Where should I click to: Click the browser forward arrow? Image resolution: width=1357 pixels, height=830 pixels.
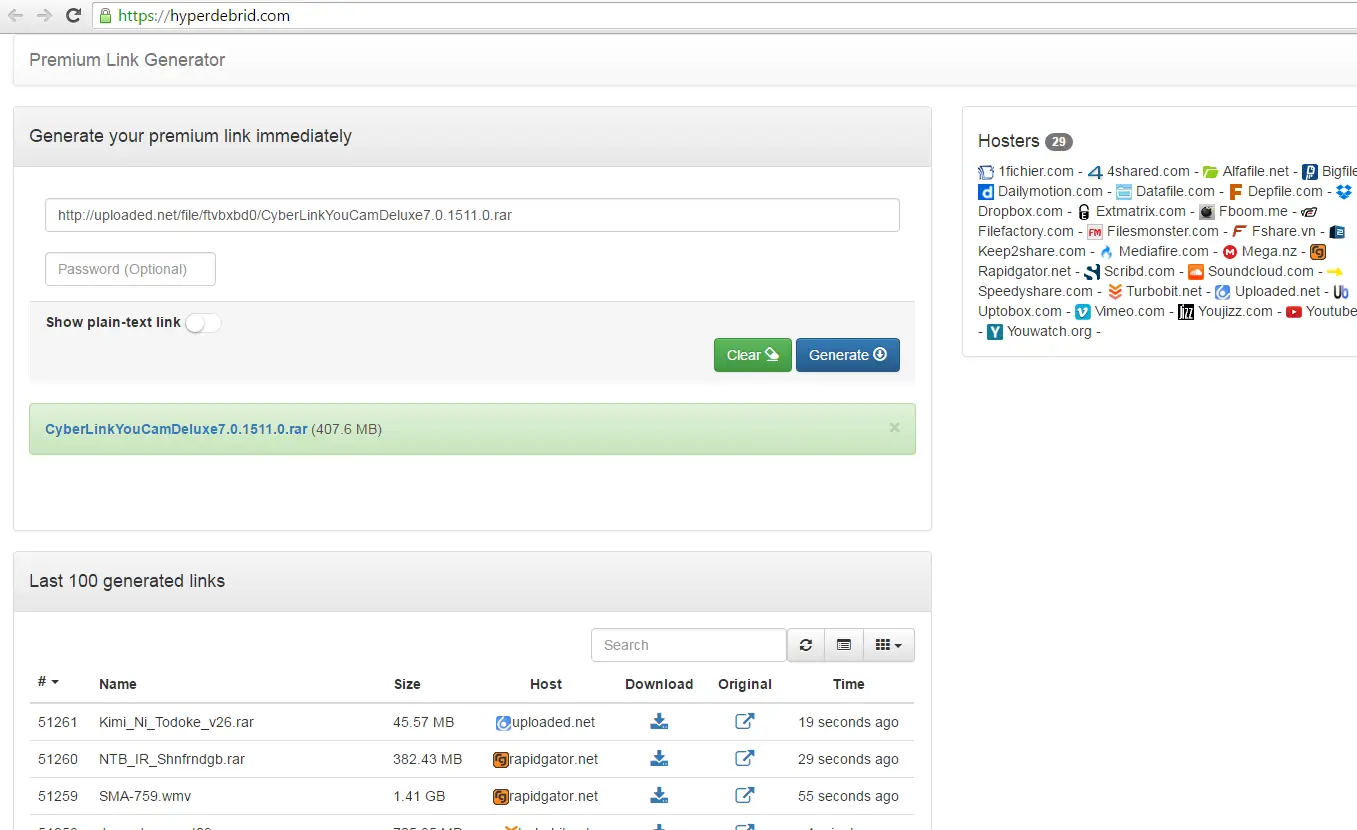tap(44, 15)
